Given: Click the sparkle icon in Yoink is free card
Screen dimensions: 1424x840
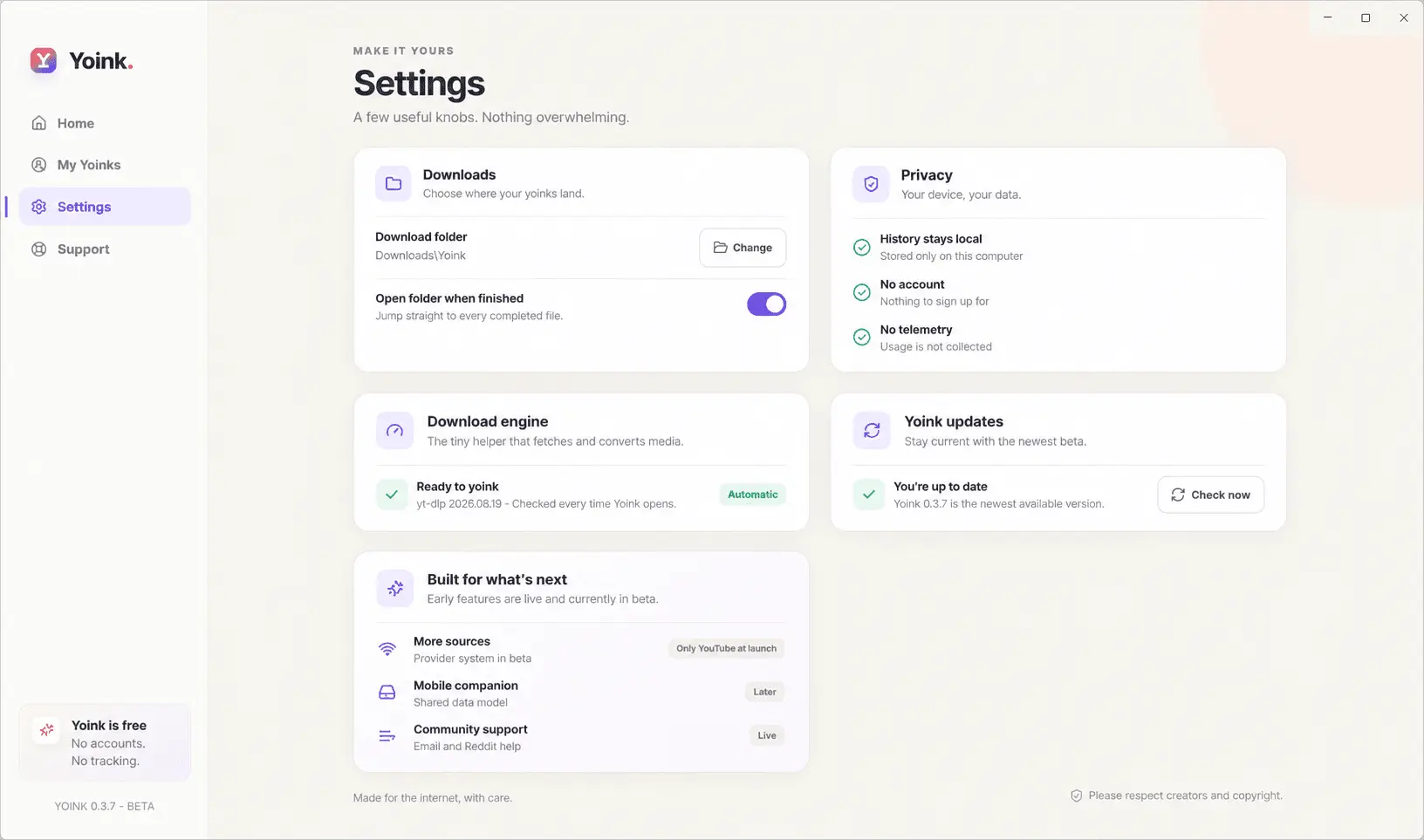Looking at the screenshot, I should click(46, 730).
